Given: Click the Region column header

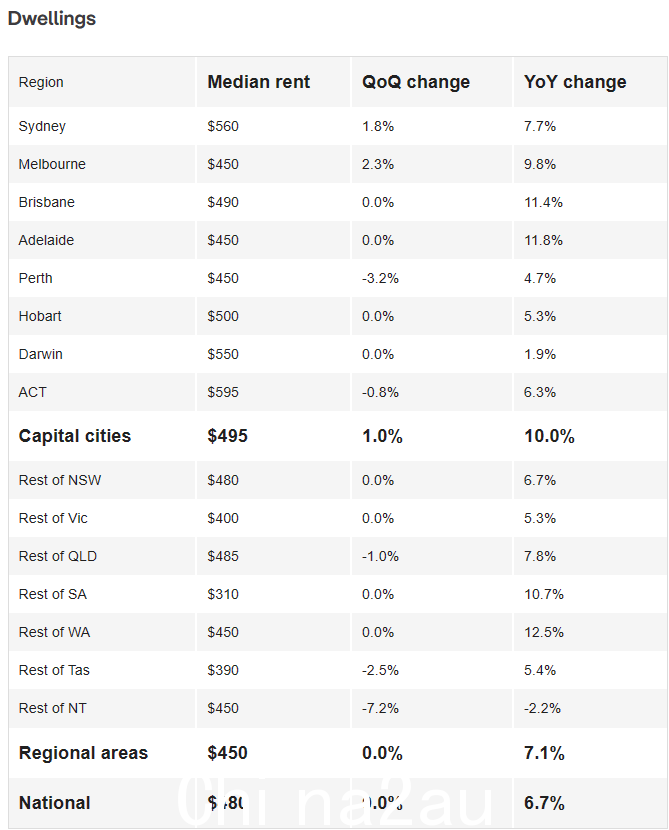Looking at the screenshot, I should click(41, 82).
